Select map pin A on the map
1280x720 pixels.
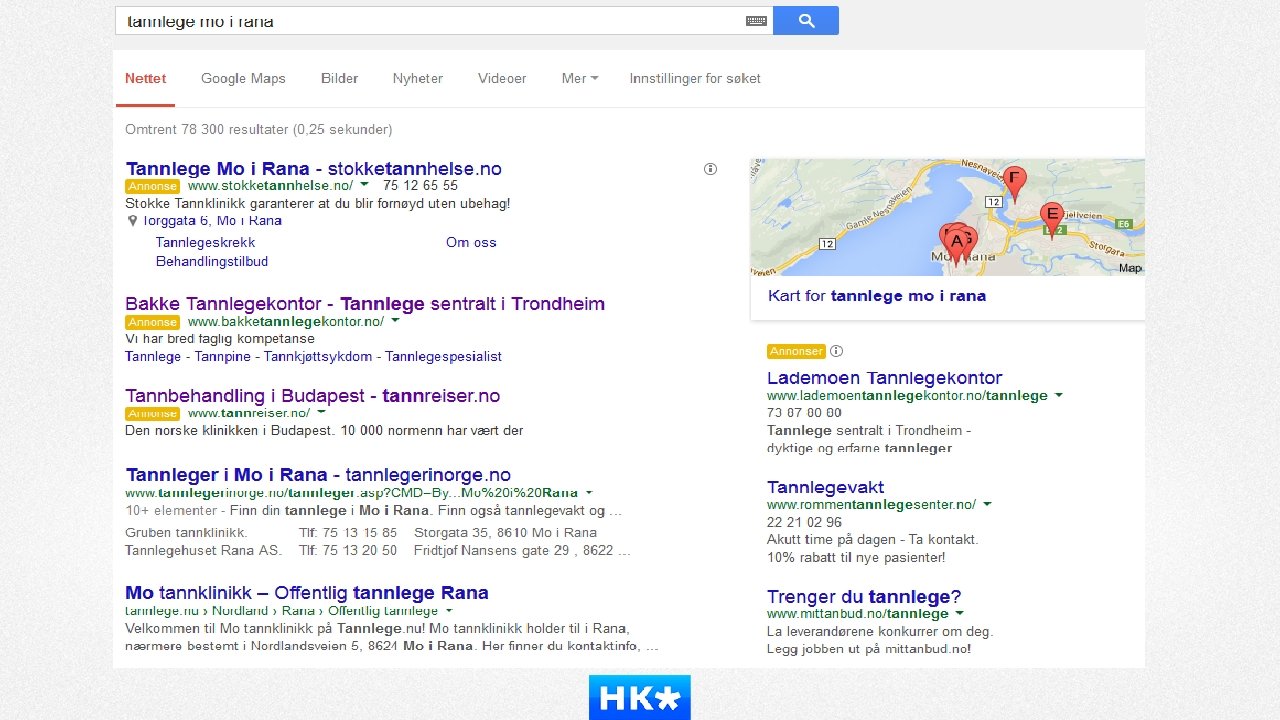coord(957,243)
